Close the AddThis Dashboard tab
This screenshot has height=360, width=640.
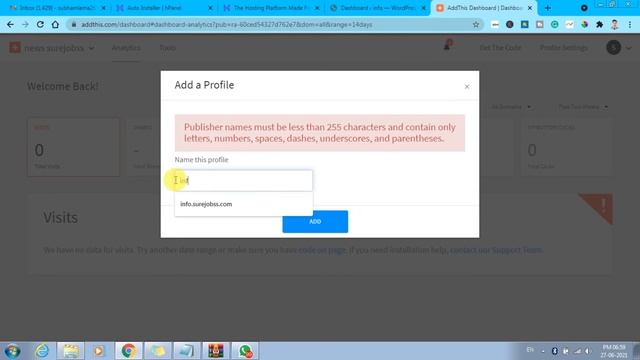tap(530, 8)
